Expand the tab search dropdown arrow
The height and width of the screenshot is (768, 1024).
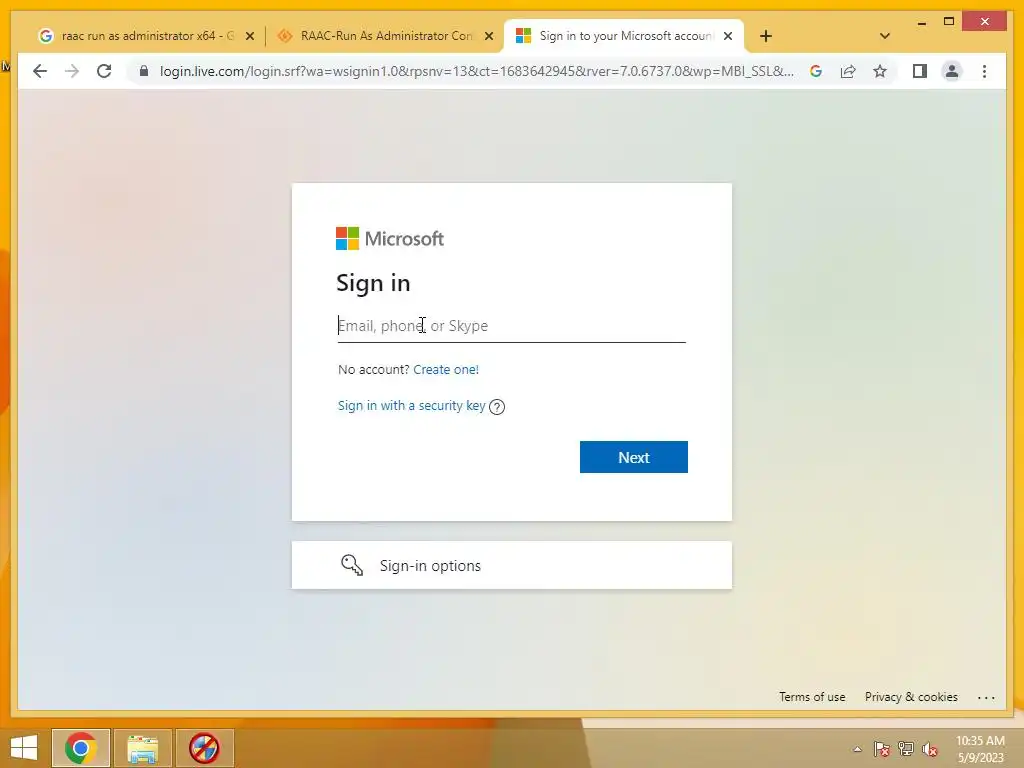click(885, 36)
